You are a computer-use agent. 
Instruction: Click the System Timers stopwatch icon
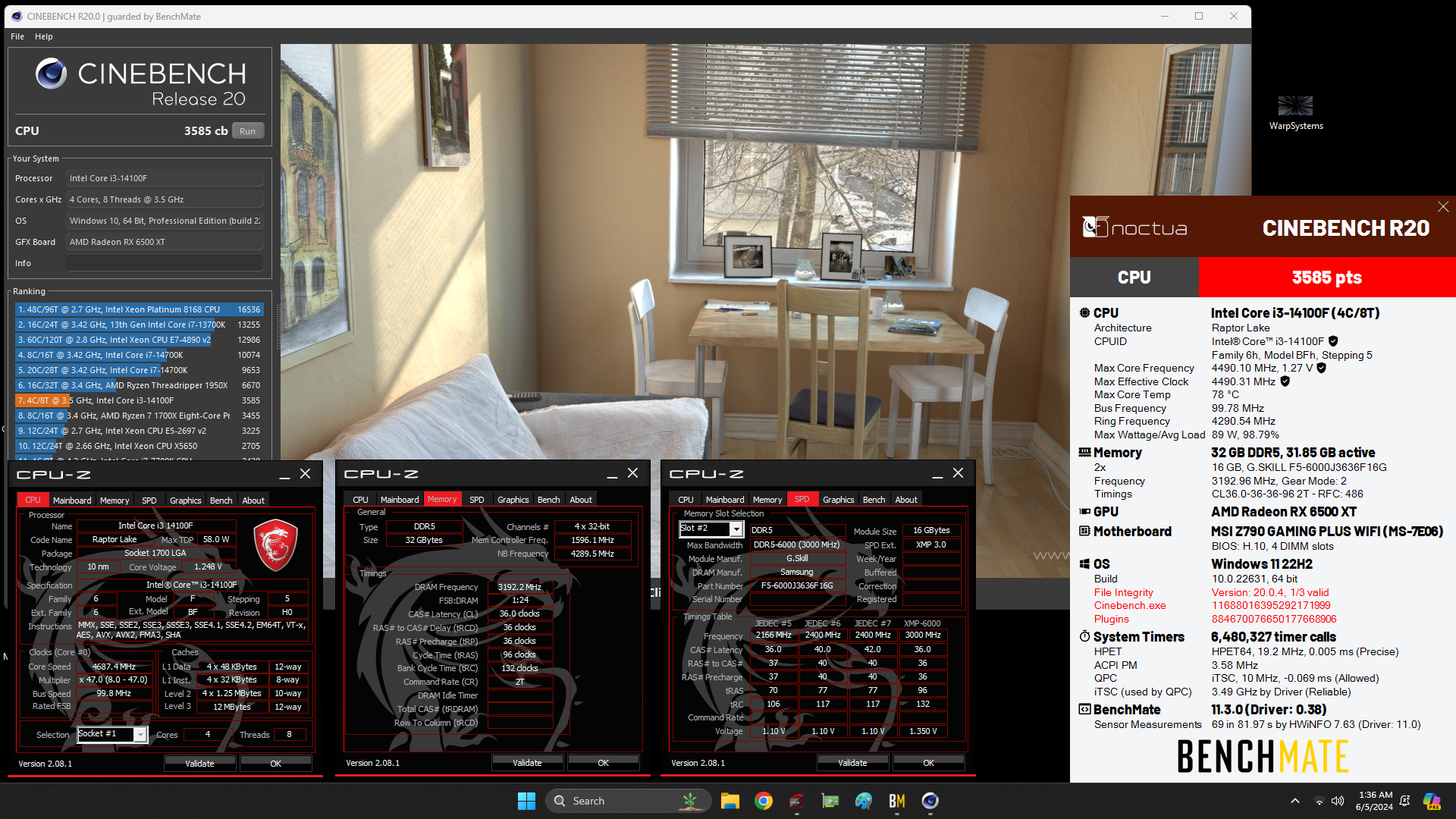[1084, 636]
